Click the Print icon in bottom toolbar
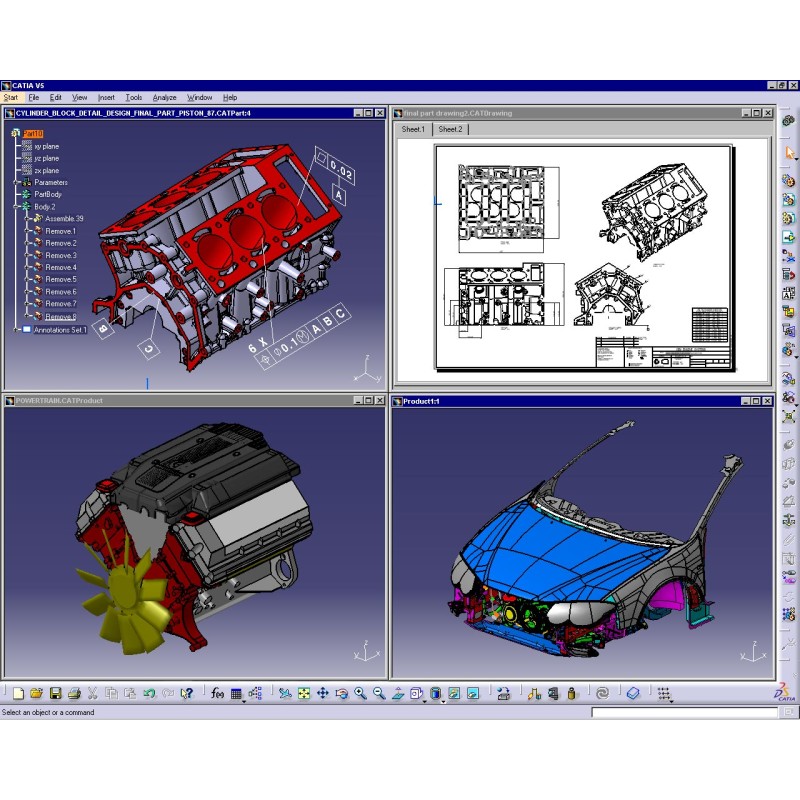 (x=74, y=693)
